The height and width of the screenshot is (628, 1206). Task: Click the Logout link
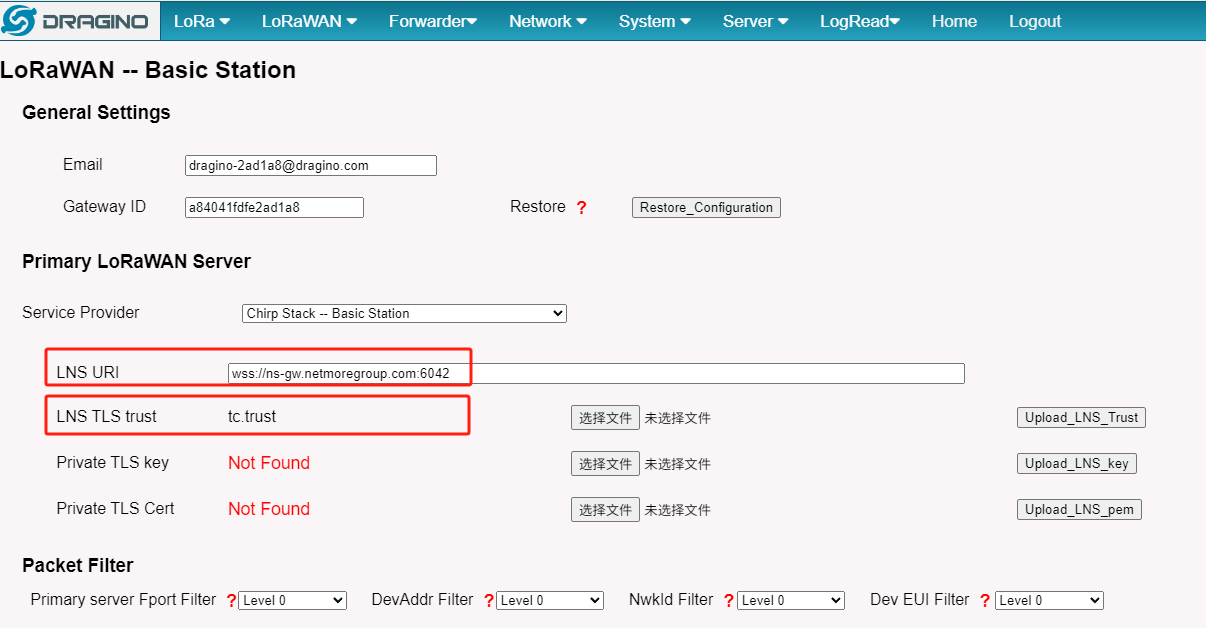pos(1035,21)
